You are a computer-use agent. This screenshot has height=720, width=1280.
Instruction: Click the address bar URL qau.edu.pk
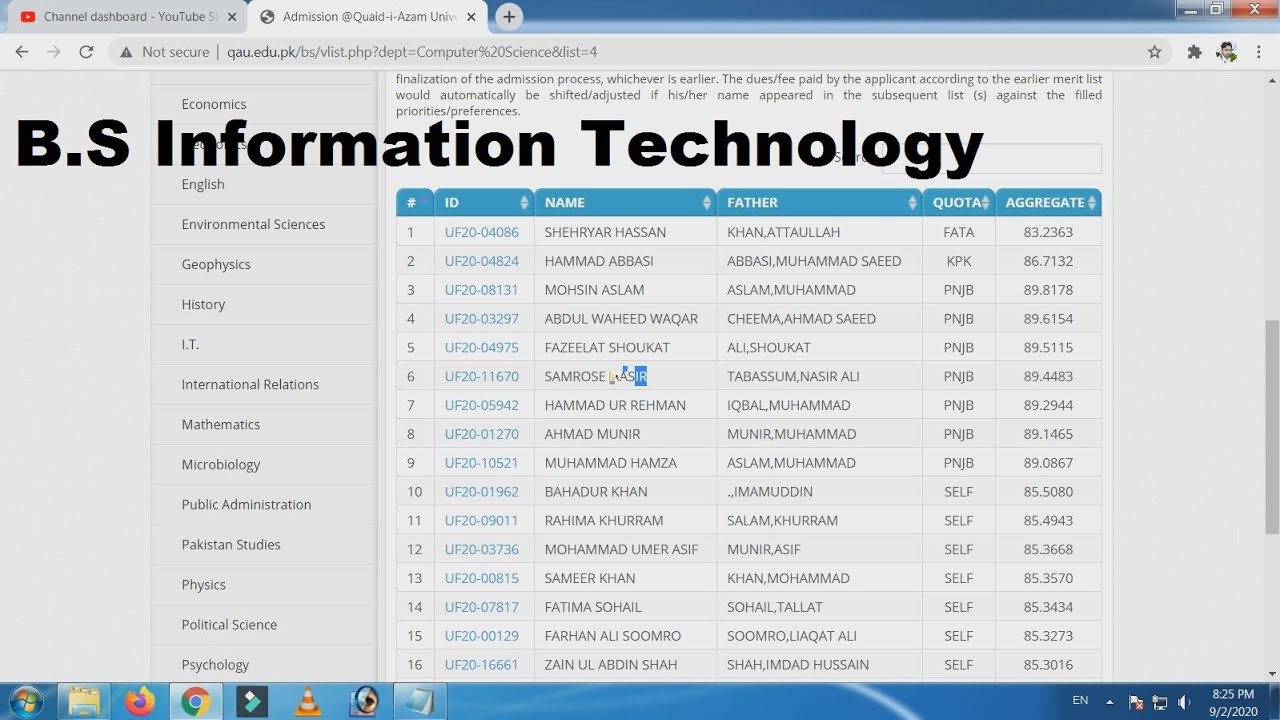click(412, 52)
